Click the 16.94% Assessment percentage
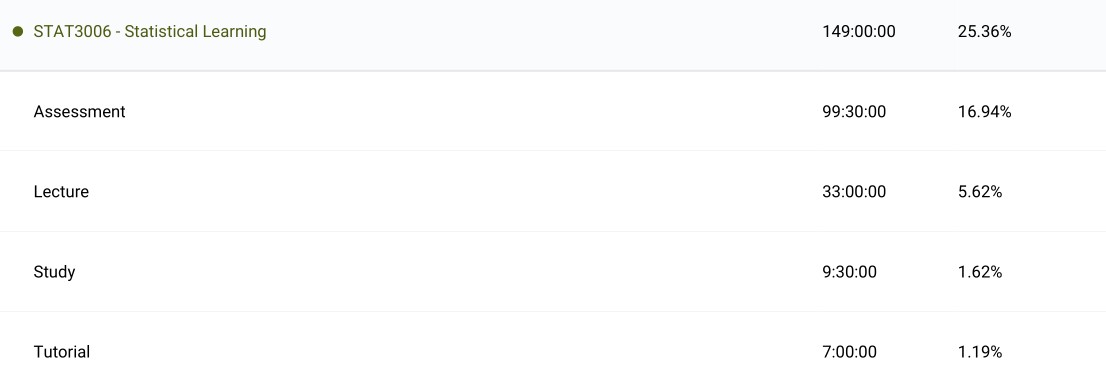 985,111
